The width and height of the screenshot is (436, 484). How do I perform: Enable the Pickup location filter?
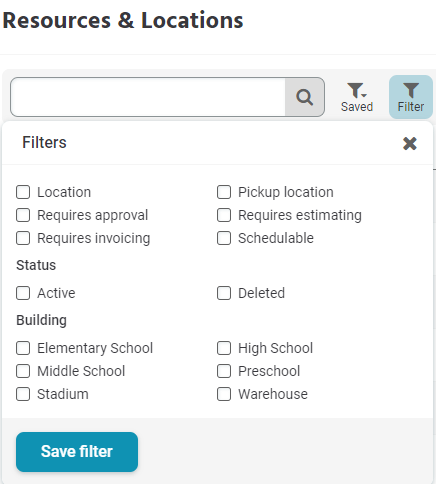(224, 192)
